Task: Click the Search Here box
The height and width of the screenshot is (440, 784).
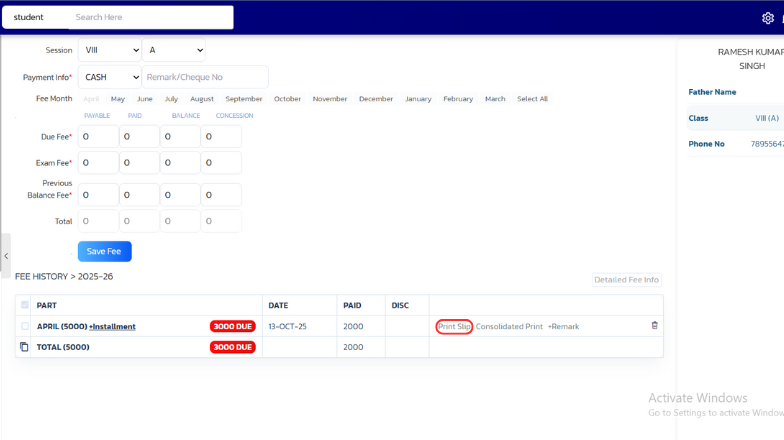Action: (x=150, y=17)
